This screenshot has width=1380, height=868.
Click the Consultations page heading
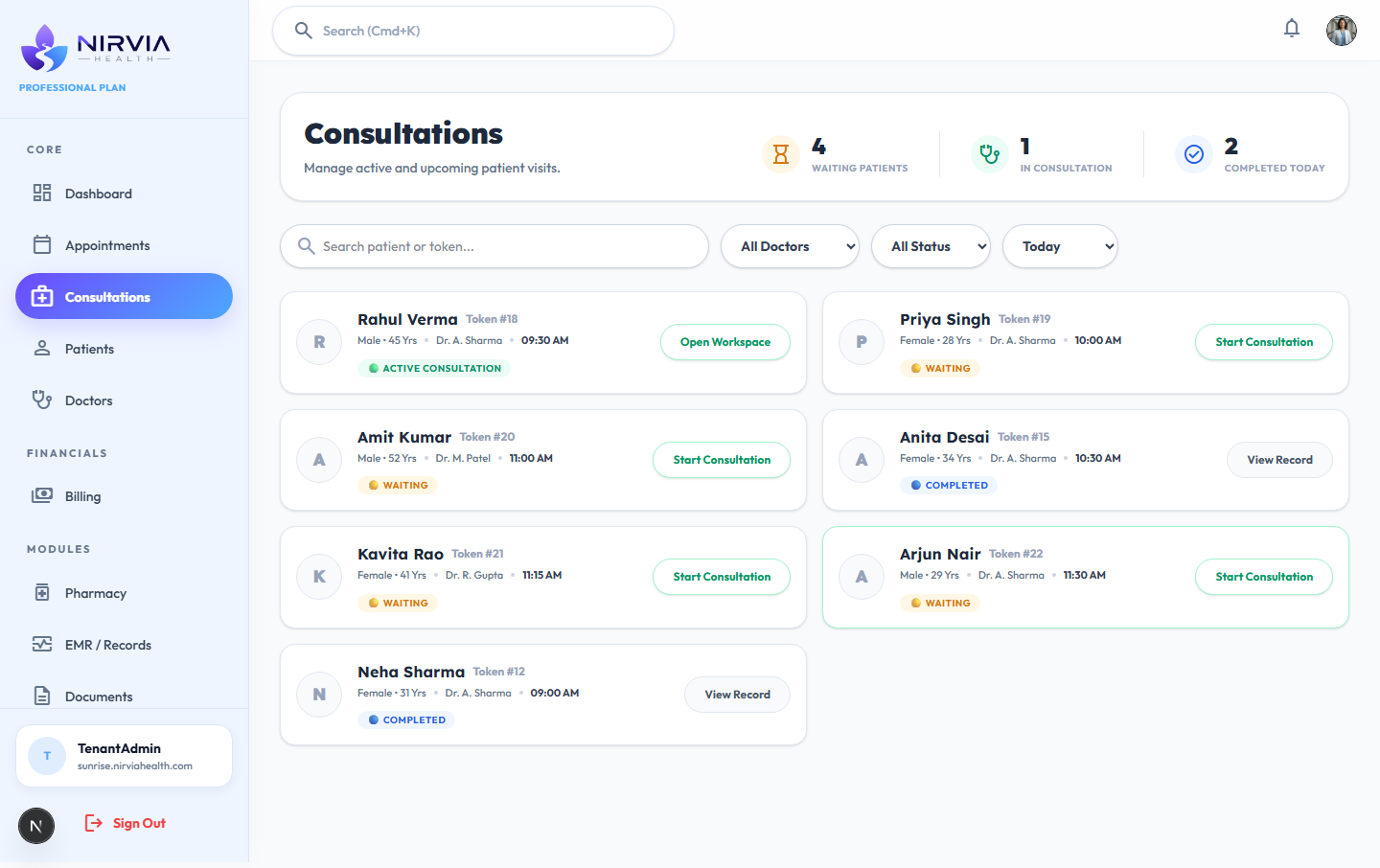(x=403, y=133)
